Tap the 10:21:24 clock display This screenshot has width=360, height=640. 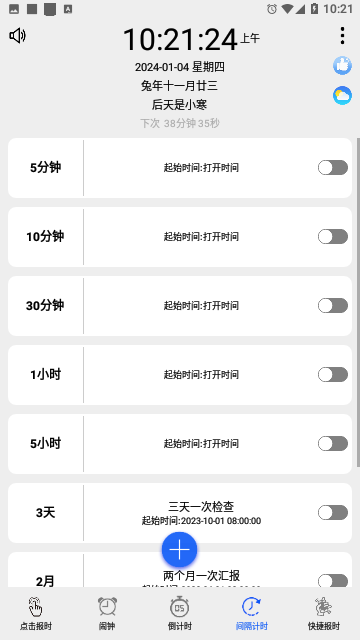pyautogui.click(x=180, y=40)
